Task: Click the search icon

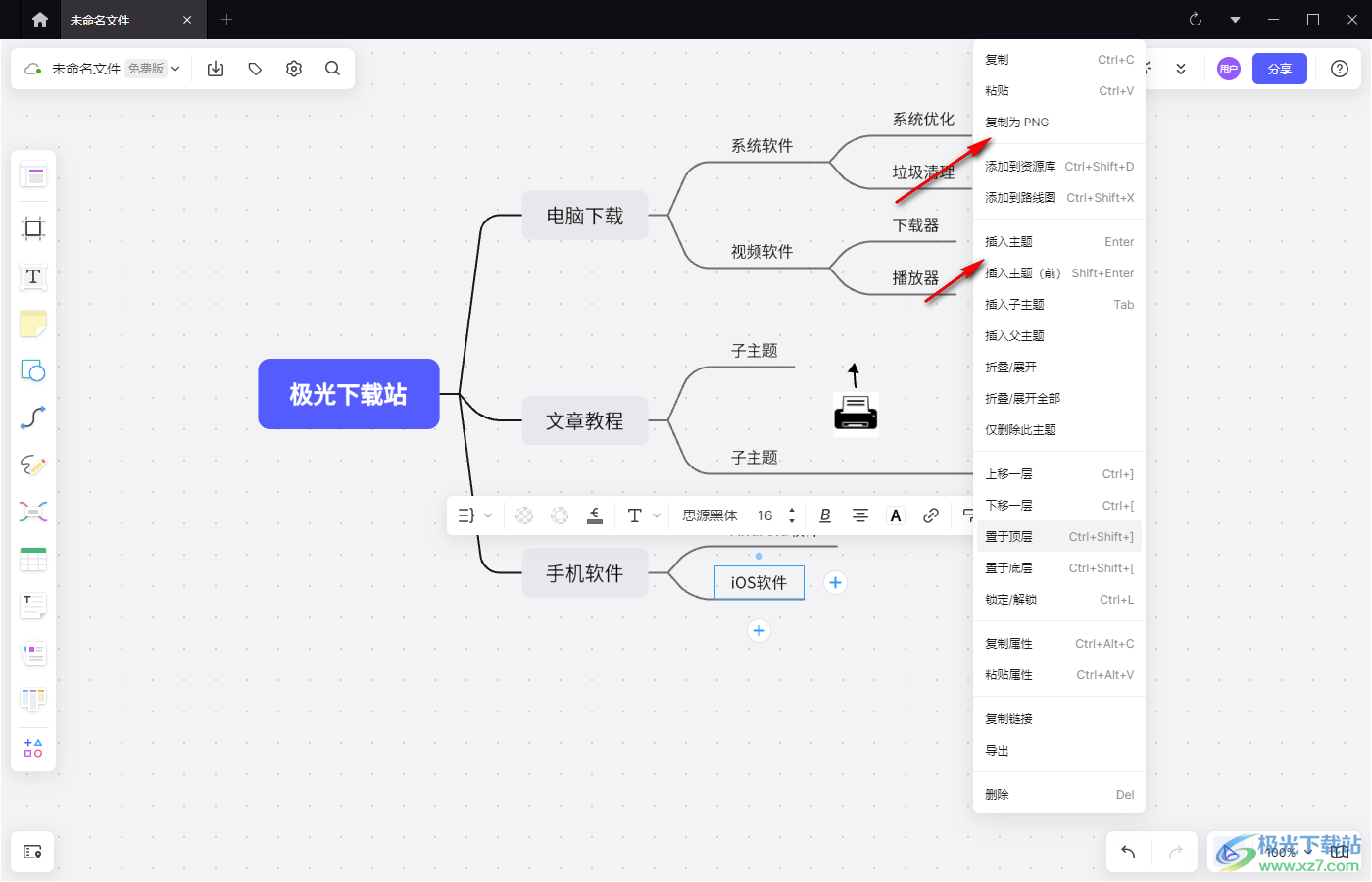Action: (x=332, y=69)
